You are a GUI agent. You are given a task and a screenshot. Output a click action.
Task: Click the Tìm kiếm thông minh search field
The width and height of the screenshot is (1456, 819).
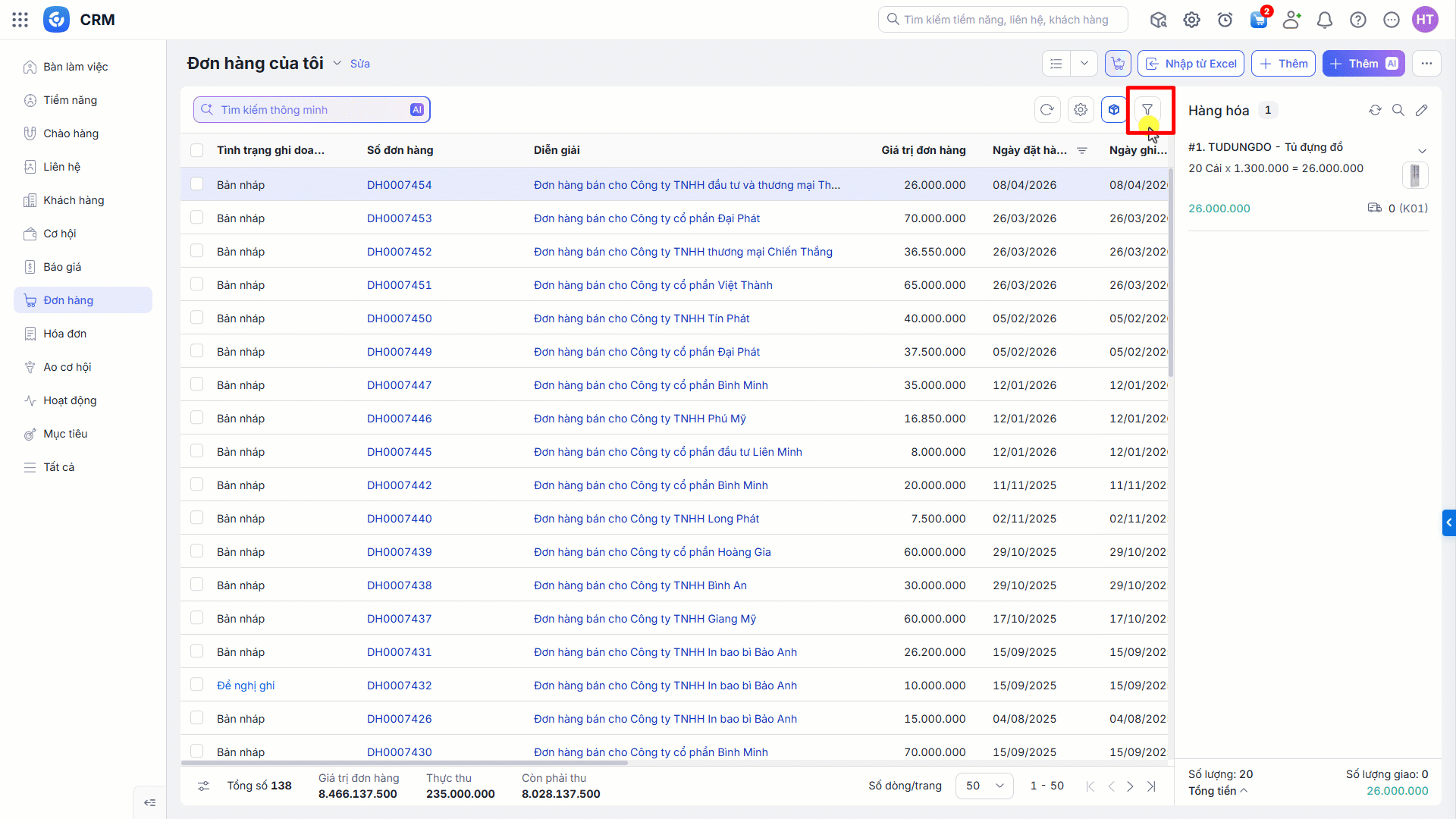click(x=312, y=110)
